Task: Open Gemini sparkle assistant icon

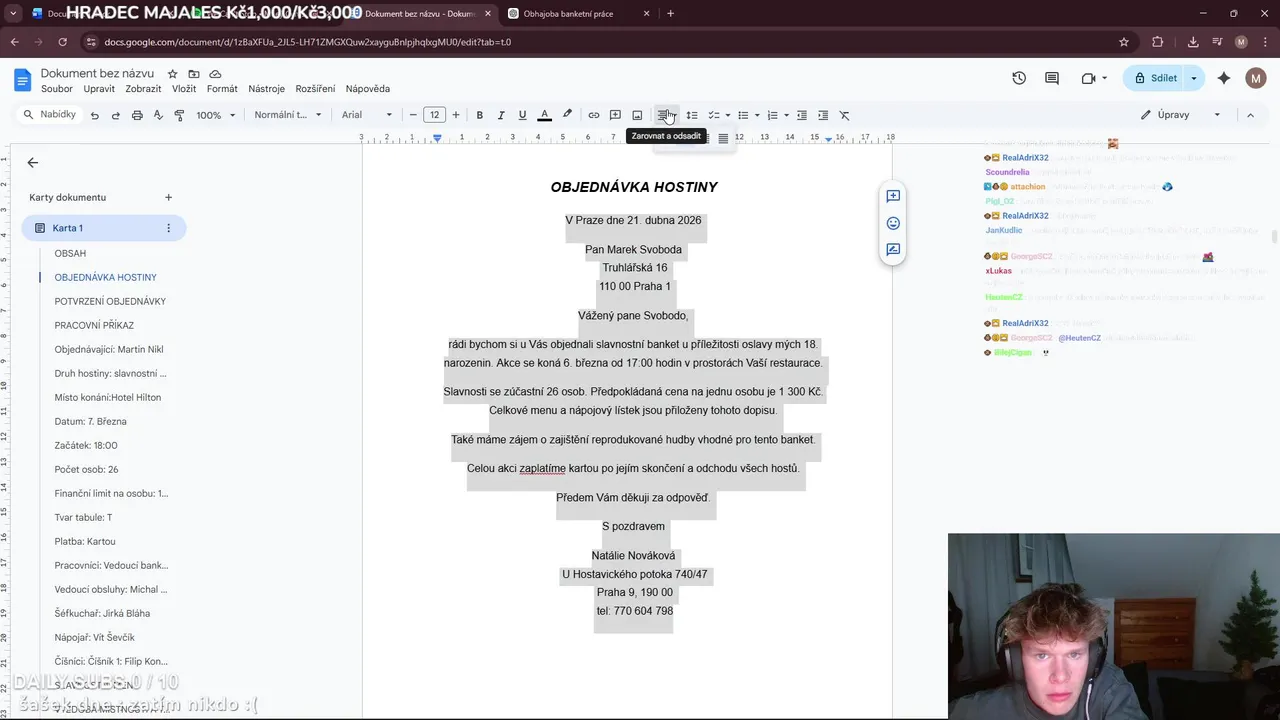Action: coord(1224,78)
